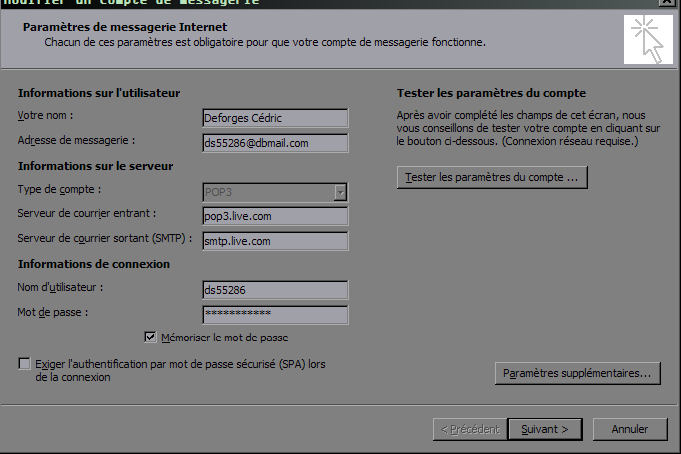The height and width of the screenshot is (454, 681).
Task: Proceed with the Suivant button
Action: [x=544, y=429]
